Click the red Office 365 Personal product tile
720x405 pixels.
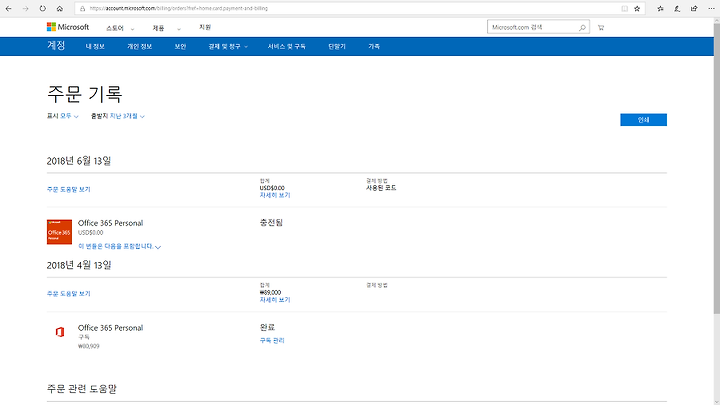(59, 232)
